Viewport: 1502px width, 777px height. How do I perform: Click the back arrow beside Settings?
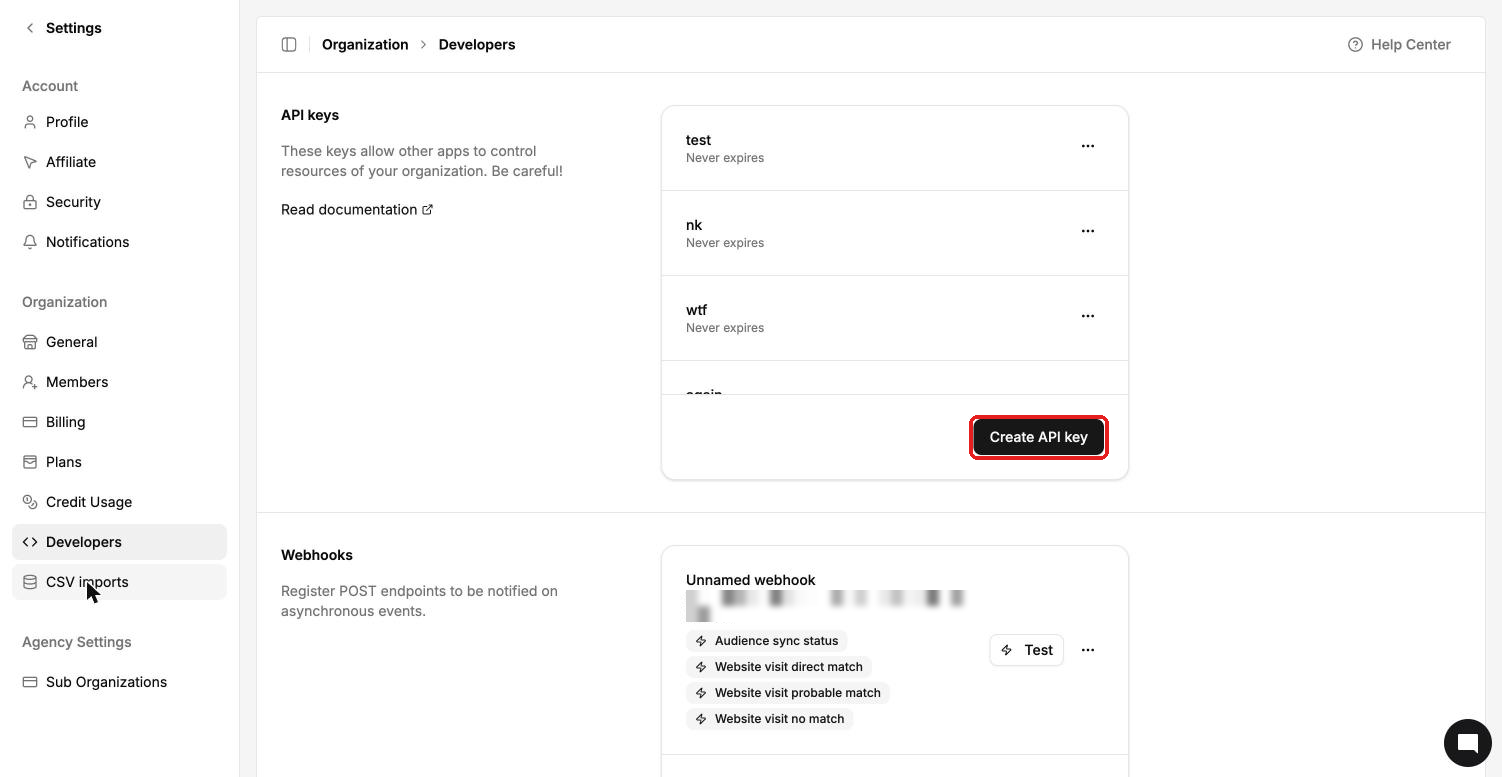click(30, 28)
